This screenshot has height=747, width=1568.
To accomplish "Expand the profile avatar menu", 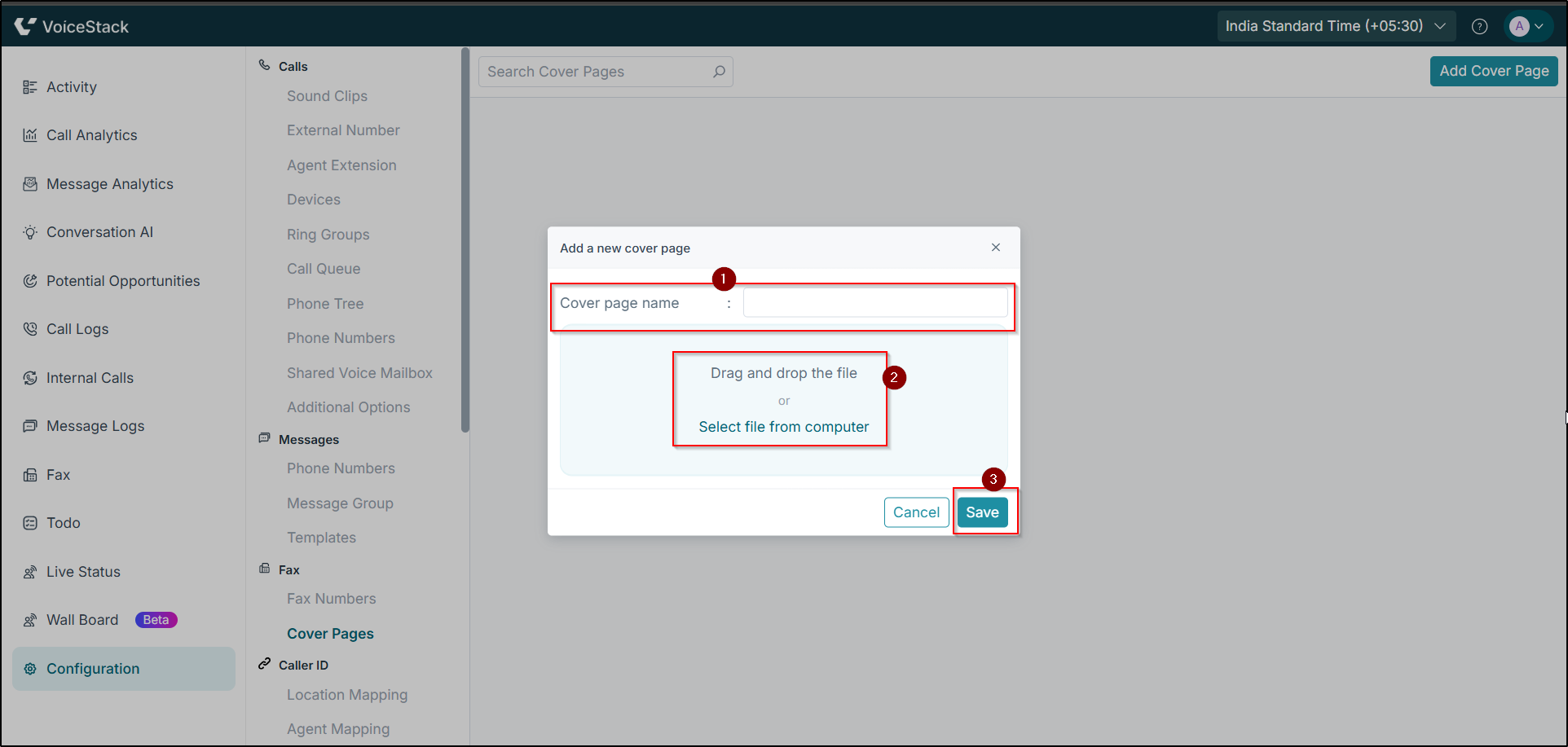I will pyautogui.click(x=1527, y=25).
